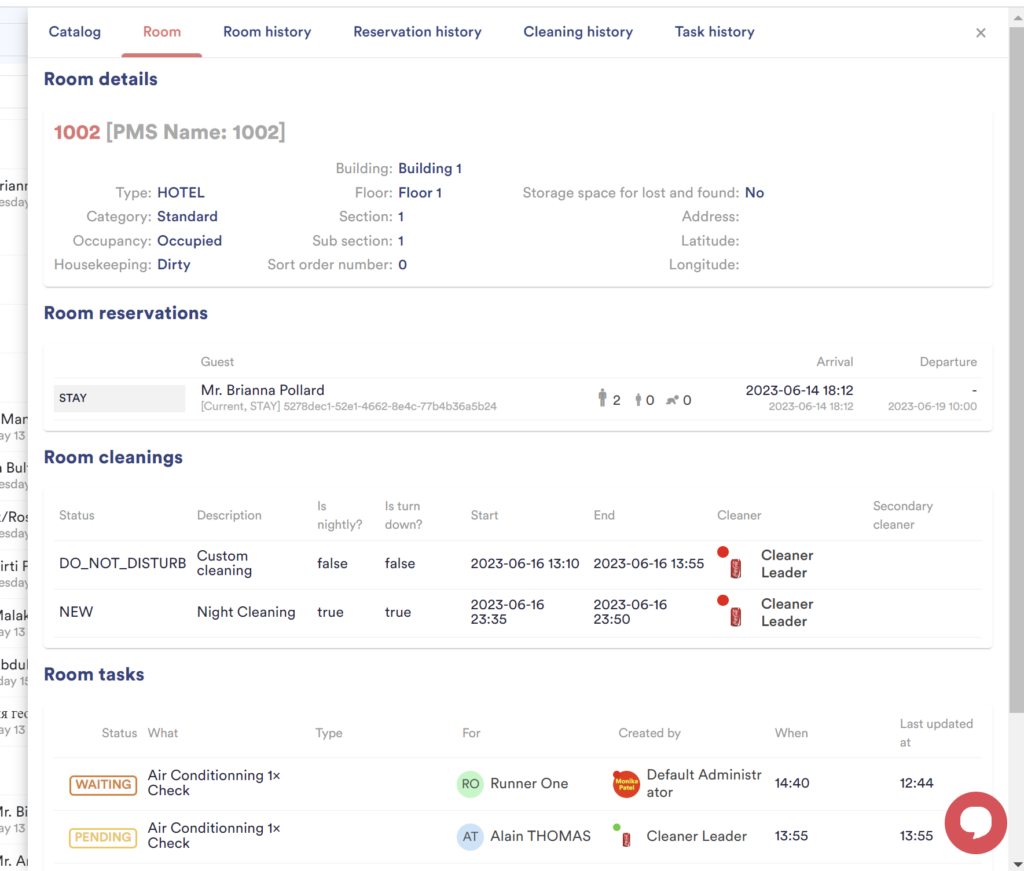Click the adults count icon in reservation

pyautogui.click(x=602, y=399)
